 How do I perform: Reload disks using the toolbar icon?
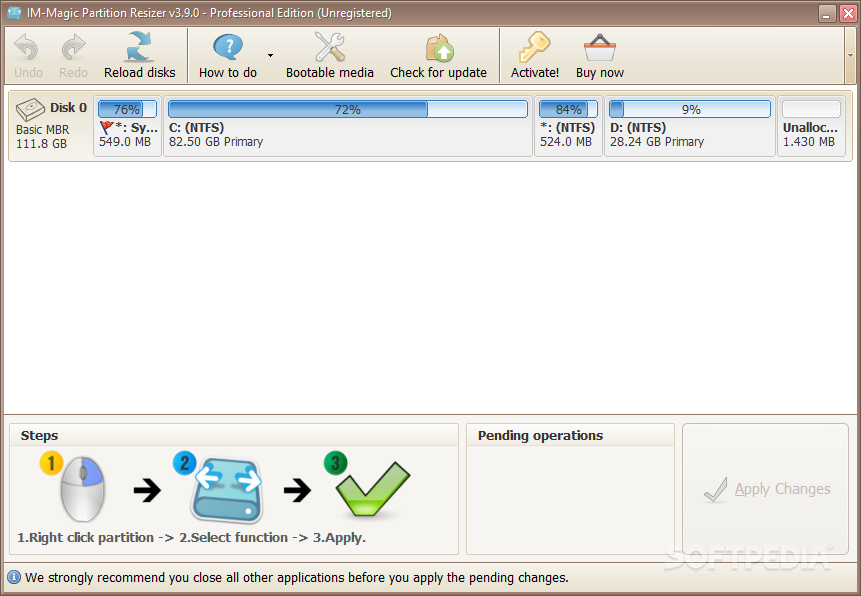139,46
